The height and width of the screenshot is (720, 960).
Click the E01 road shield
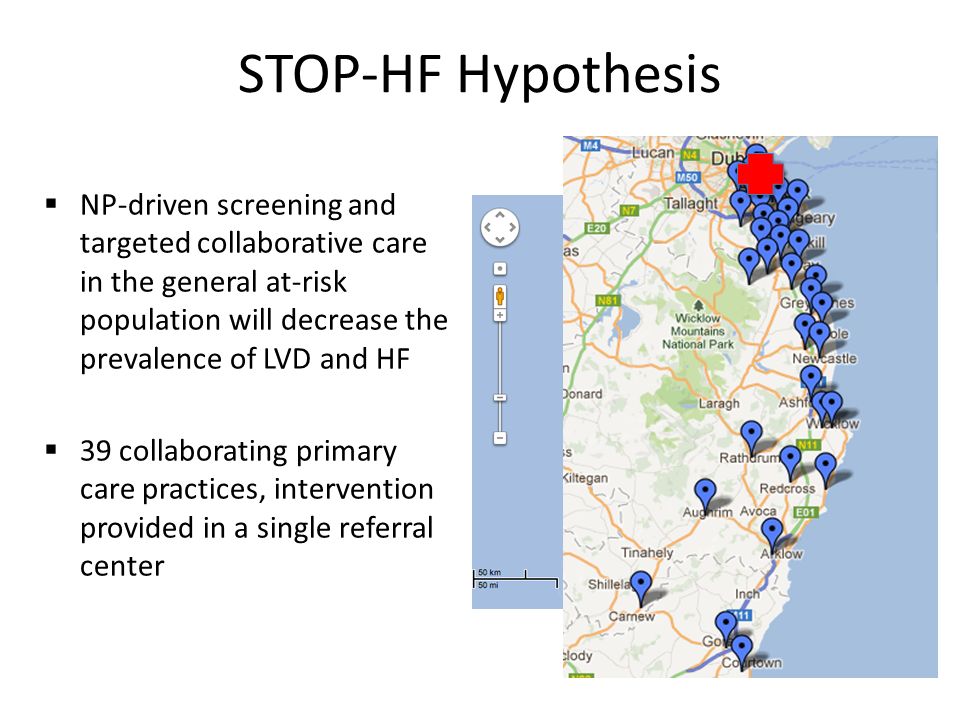[806, 512]
